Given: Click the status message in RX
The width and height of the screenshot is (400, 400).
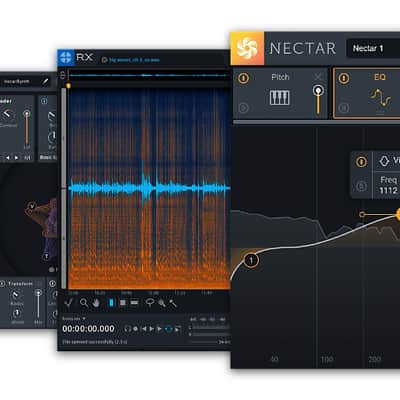Looking at the screenshot, I should pos(94,342).
